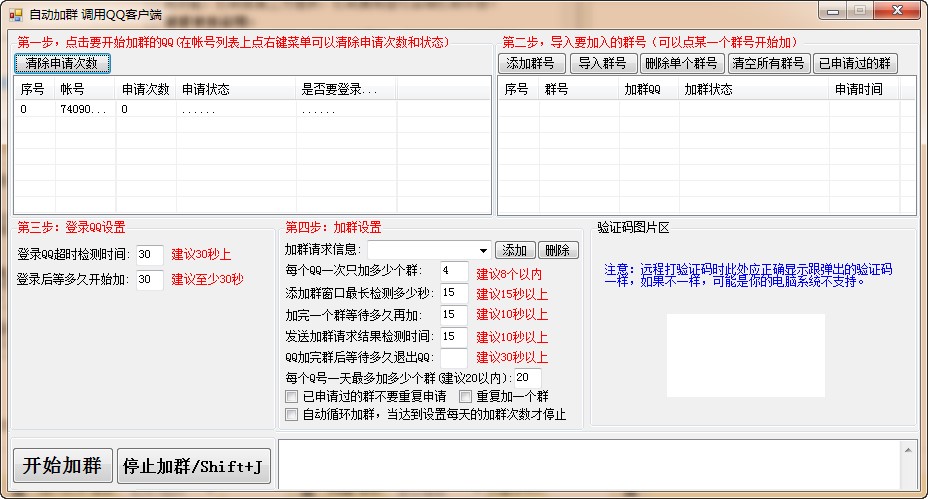Click 导入群号 to import group numbers
This screenshot has height=499, width=928.
click(603, 63)
